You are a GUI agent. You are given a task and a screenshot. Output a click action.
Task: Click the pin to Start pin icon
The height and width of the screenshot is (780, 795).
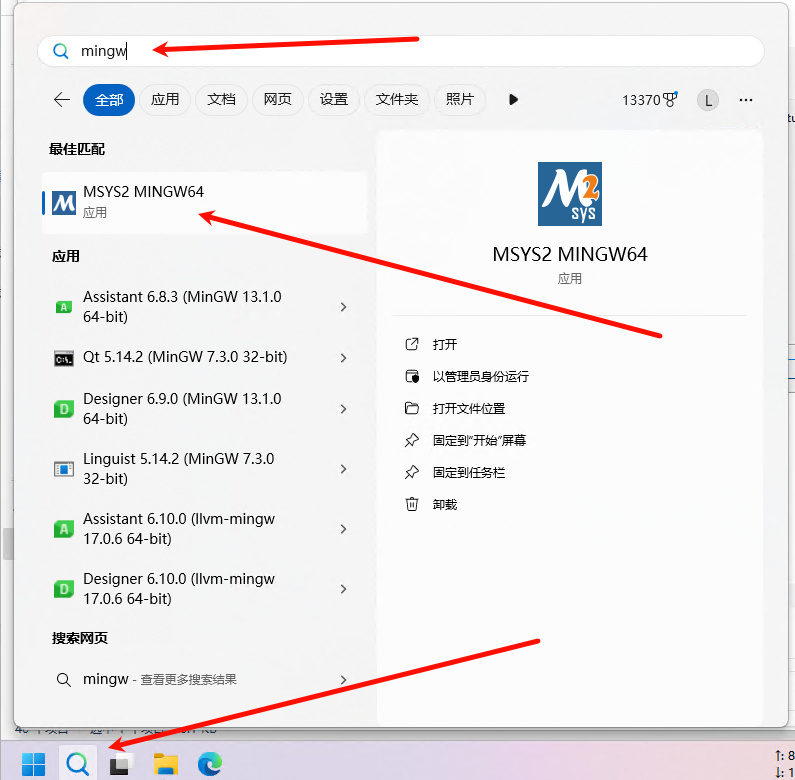(412, 440)
